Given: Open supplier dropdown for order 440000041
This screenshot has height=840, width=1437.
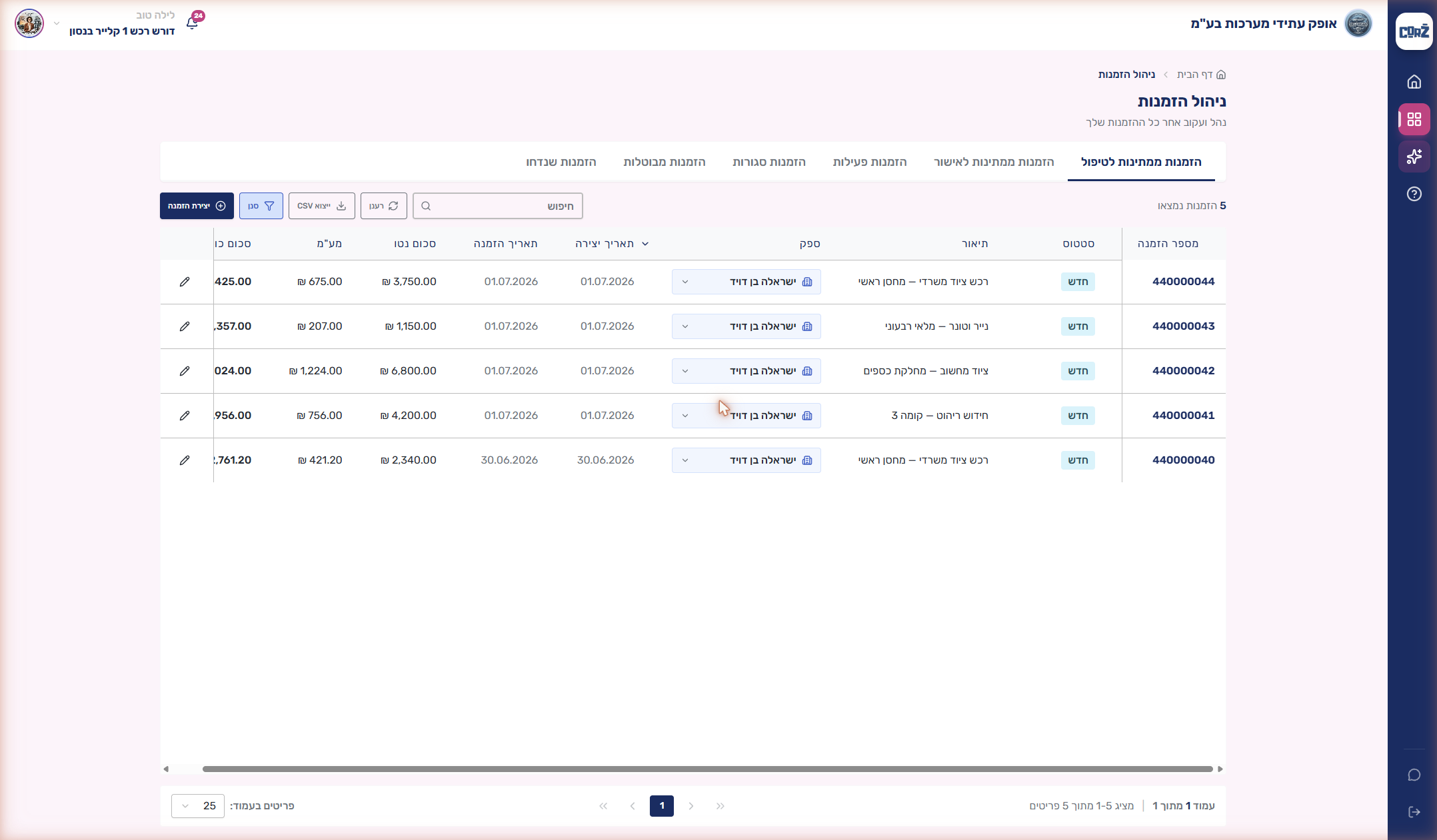Looking at the screenshot, I should (746, 416).
